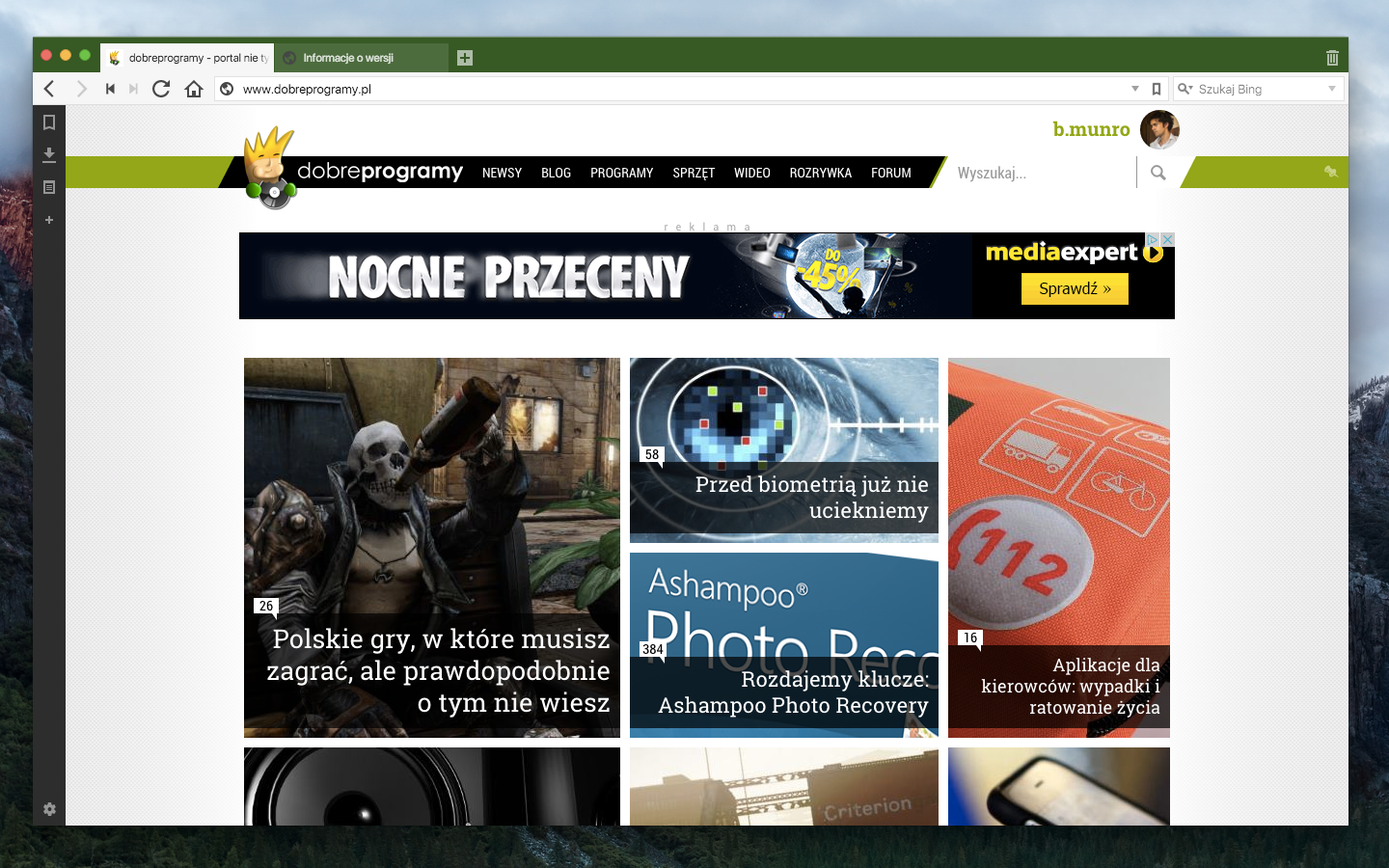Open the closed tabs trash
The width and height of the screenshot is (1389, 868).
1332,58
